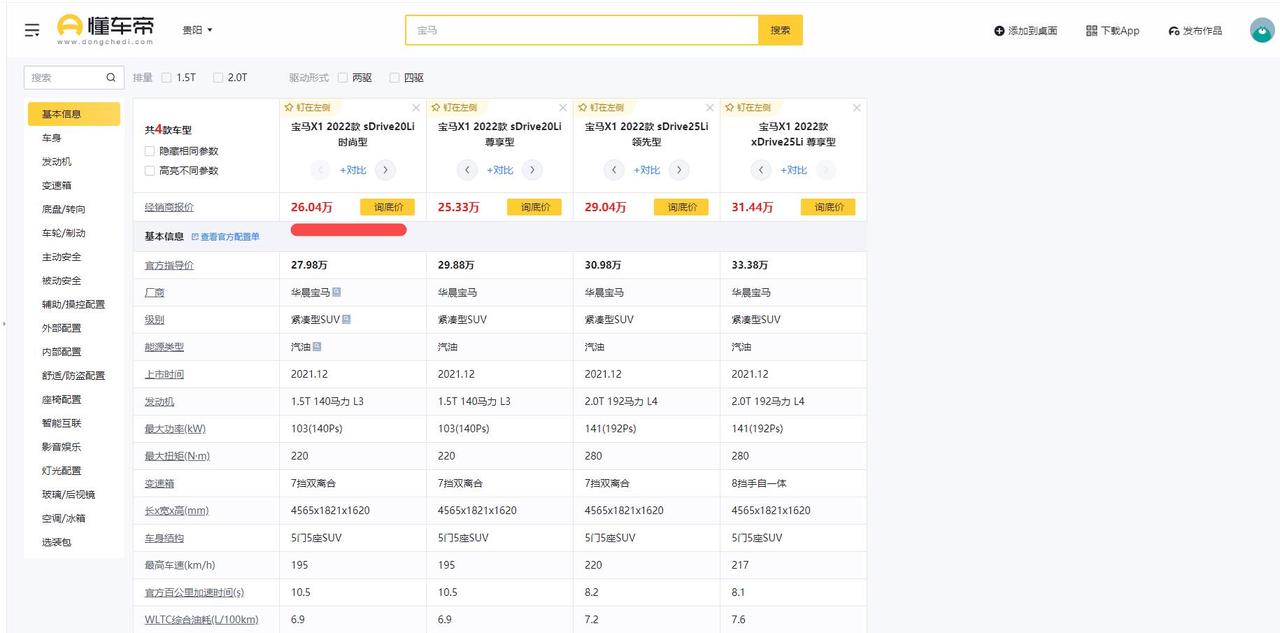1280x633 pixels.
Task: Pin the sDrive25Li 领先型 column to the left
Action: pos(602,107)
